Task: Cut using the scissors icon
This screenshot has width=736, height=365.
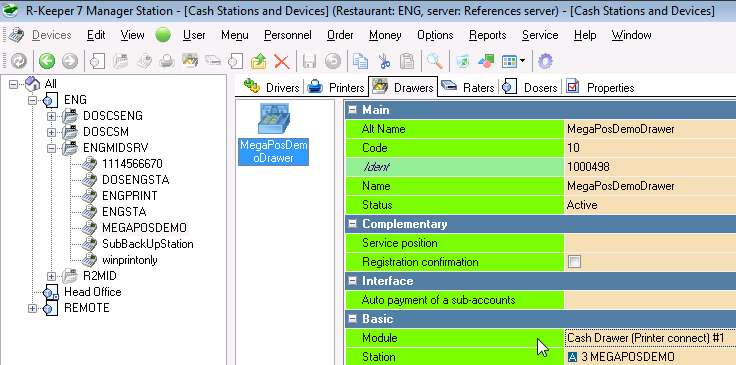Action: (x=384, y=61)
